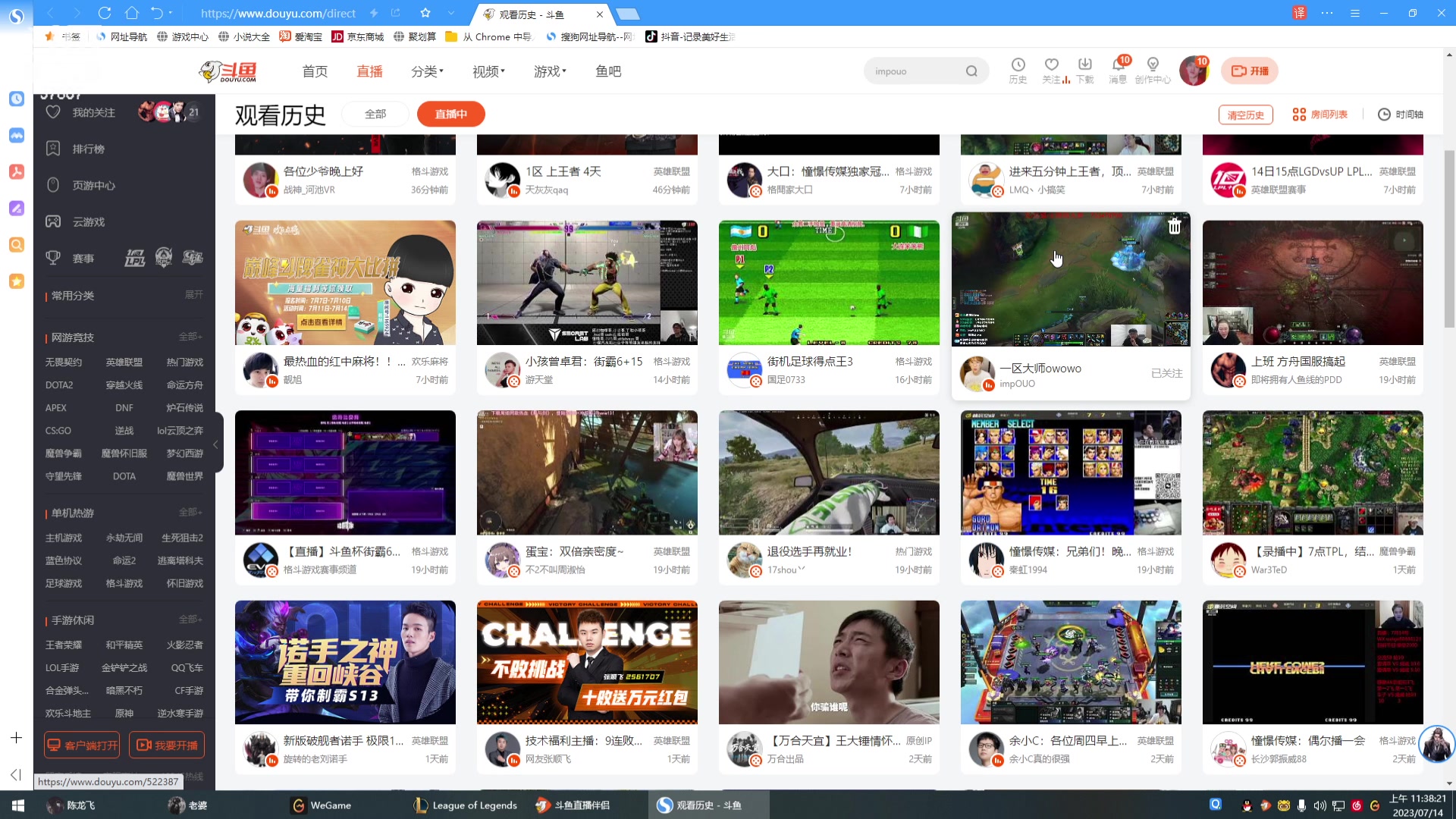Click 清空历史 button

point(1245,115)
